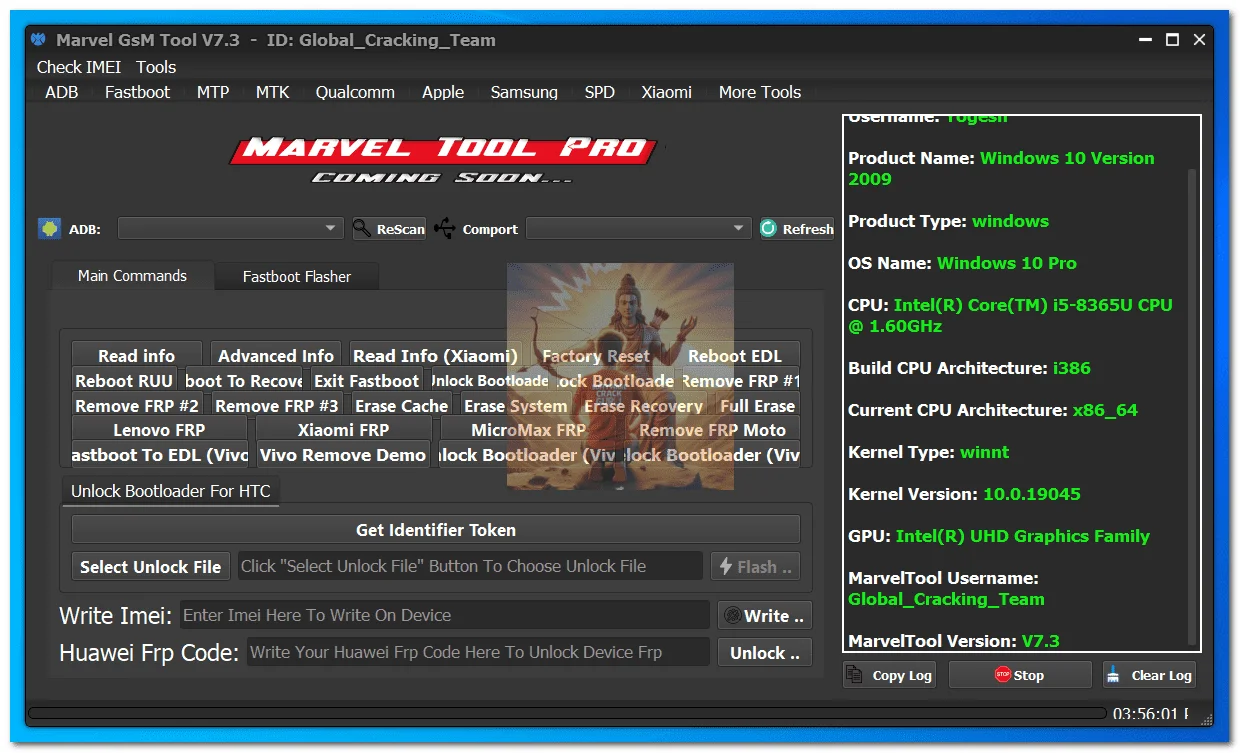The height and width of the screenshot is (753, 1240).
Task: Click the Write button's disc icon
Action: click(x=732, y=616)
